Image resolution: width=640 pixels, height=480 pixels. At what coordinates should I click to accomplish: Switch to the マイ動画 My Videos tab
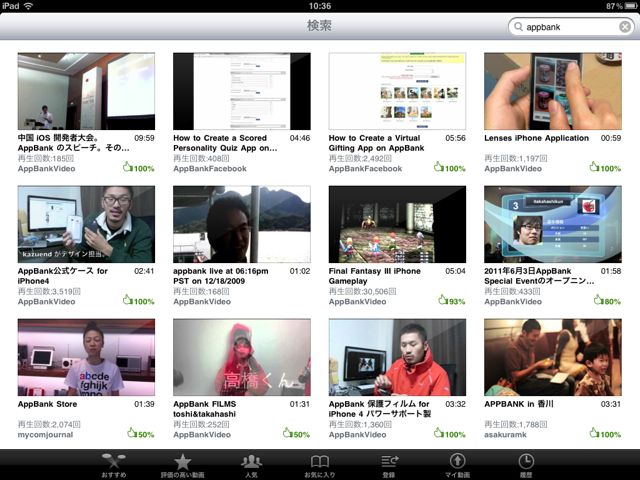pos(458,465)
